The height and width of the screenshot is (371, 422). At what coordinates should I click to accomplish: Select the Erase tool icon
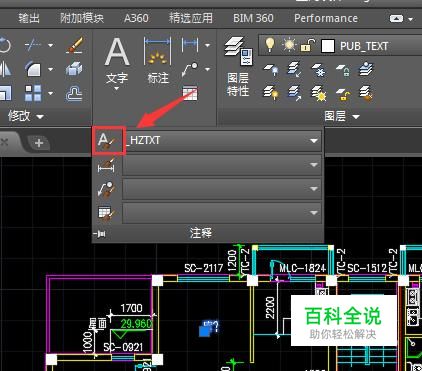point(74,45)
